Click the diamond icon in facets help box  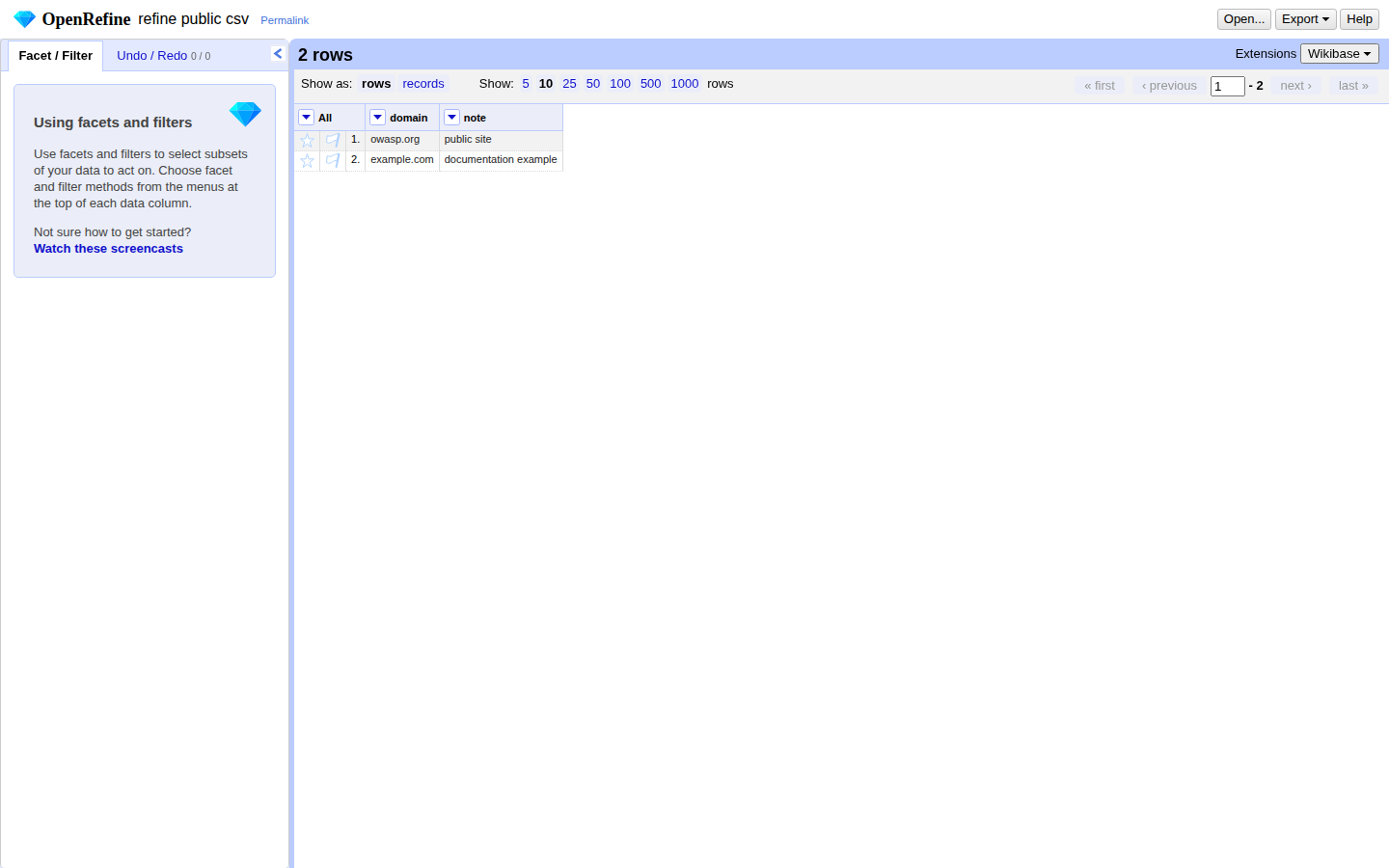coord(245,114)
